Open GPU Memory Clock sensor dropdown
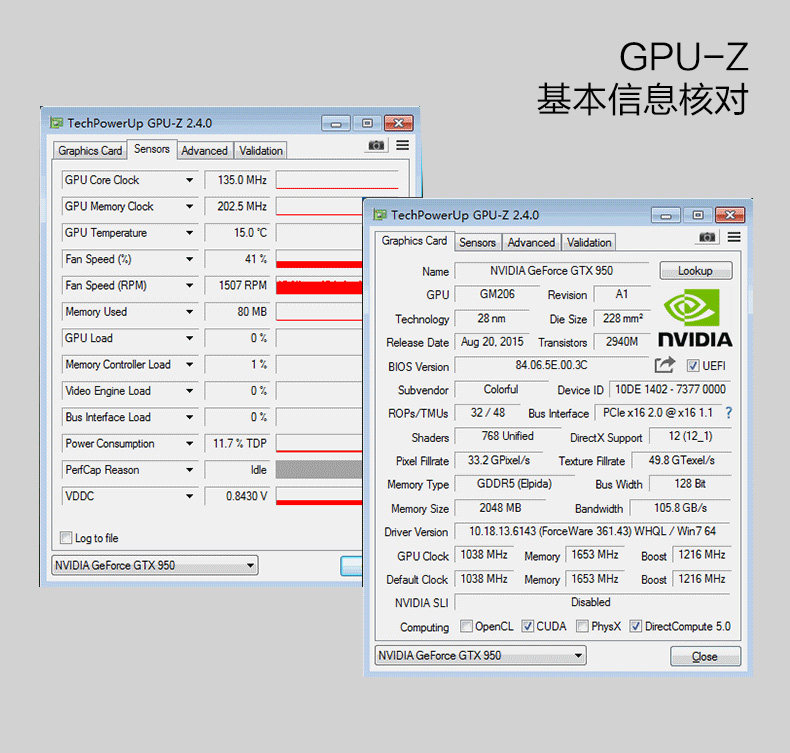 (189, 207)
